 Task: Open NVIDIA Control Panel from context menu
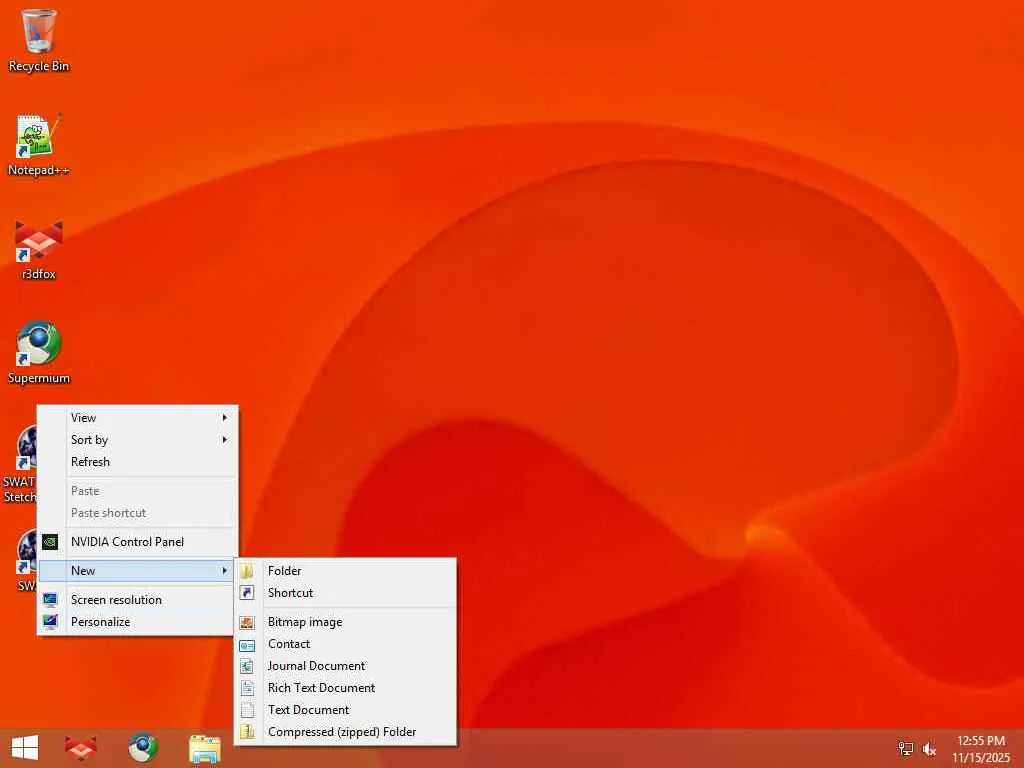click(x=136, y=541)
